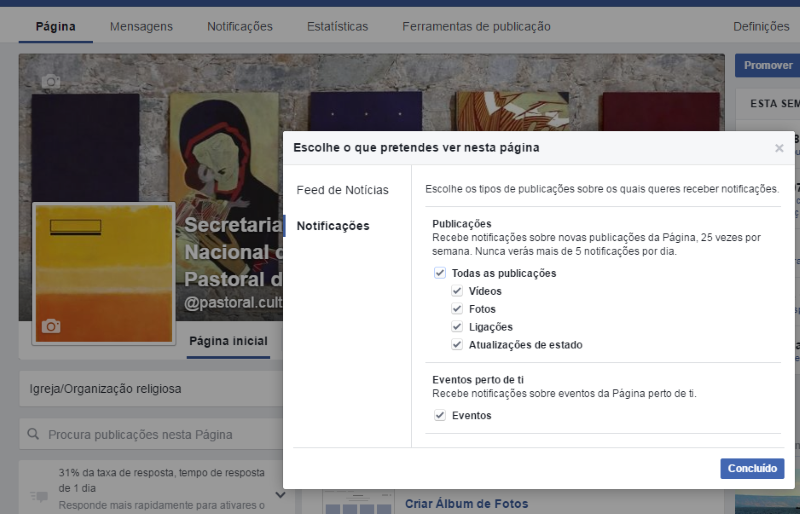Click the Publicações section heading
Screen dimensions: 800x514
(x=462, y=224)
